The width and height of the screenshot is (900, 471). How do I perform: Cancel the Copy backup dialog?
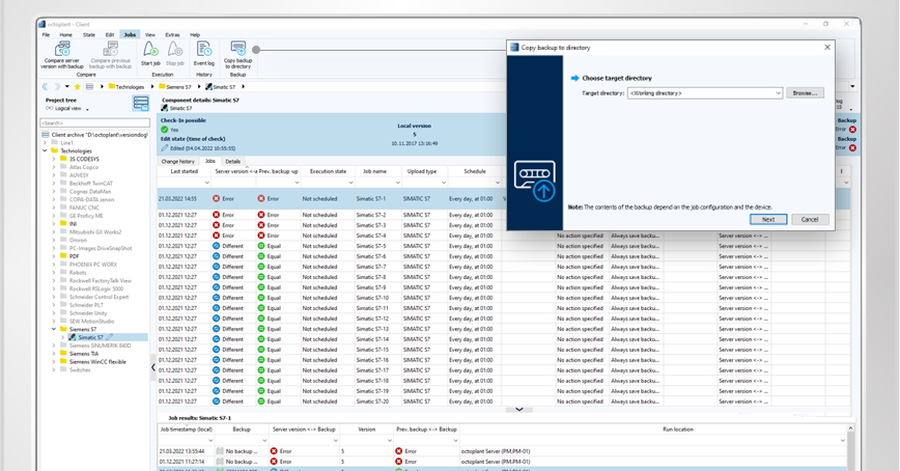tap(810, 219)
